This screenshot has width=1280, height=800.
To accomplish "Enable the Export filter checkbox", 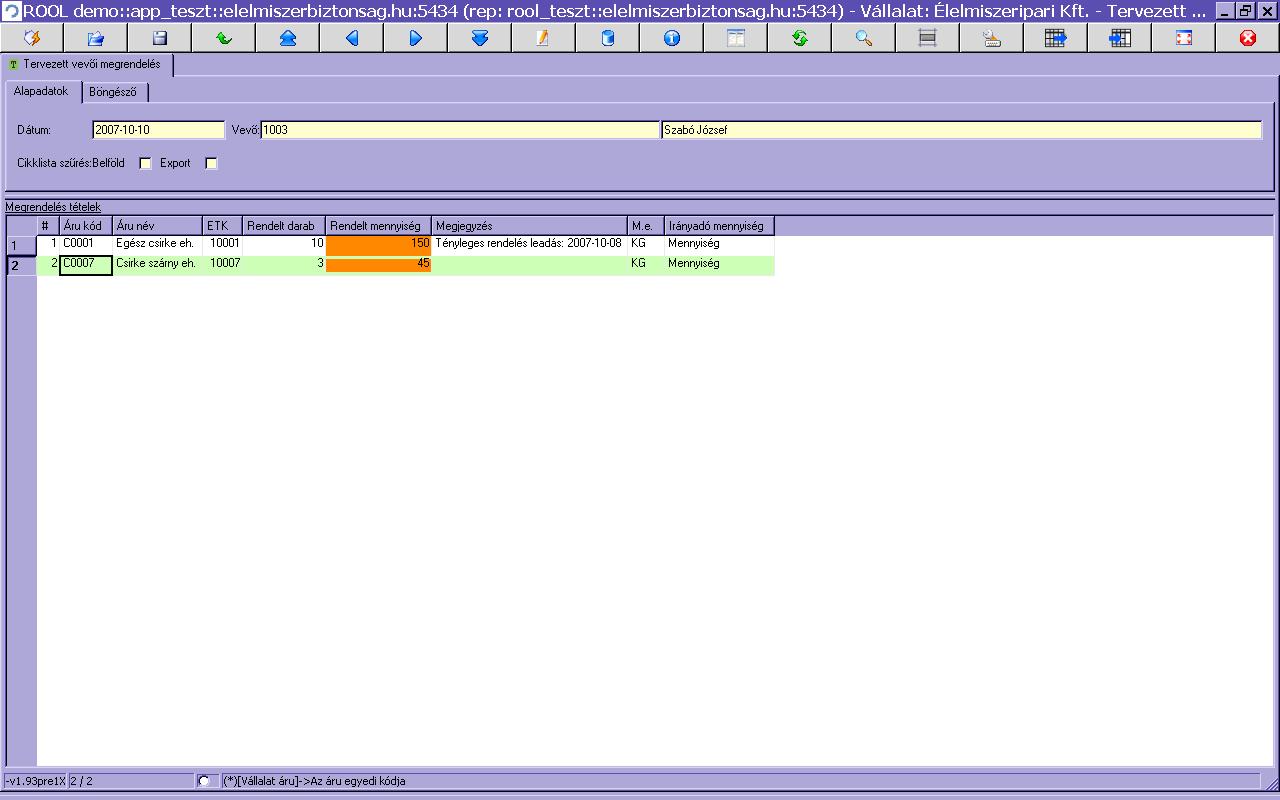I will (x=211, y=163).
